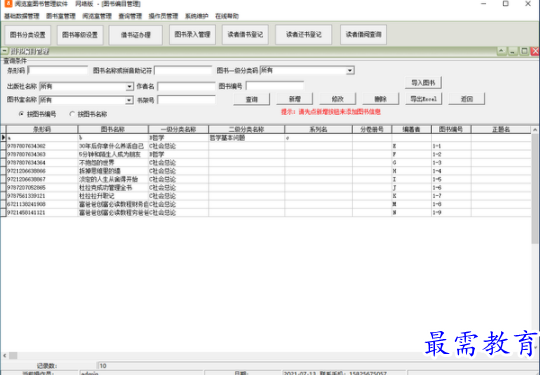
Task: Click the 图书等级设置 toolbar button
Action: coord(80,35)
